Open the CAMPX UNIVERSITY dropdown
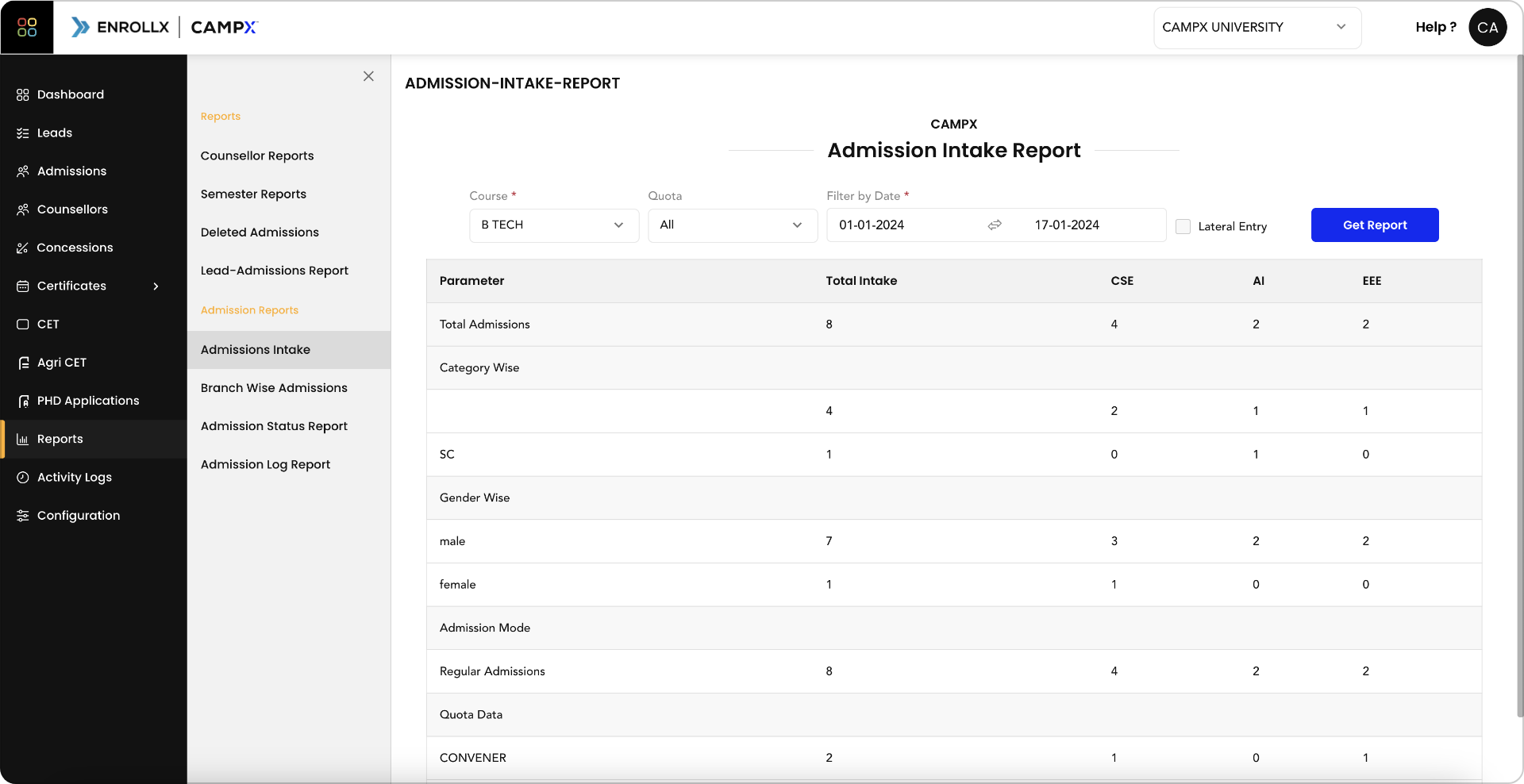This screenshot has height=784, width=1524. [x=1257, y=27]
